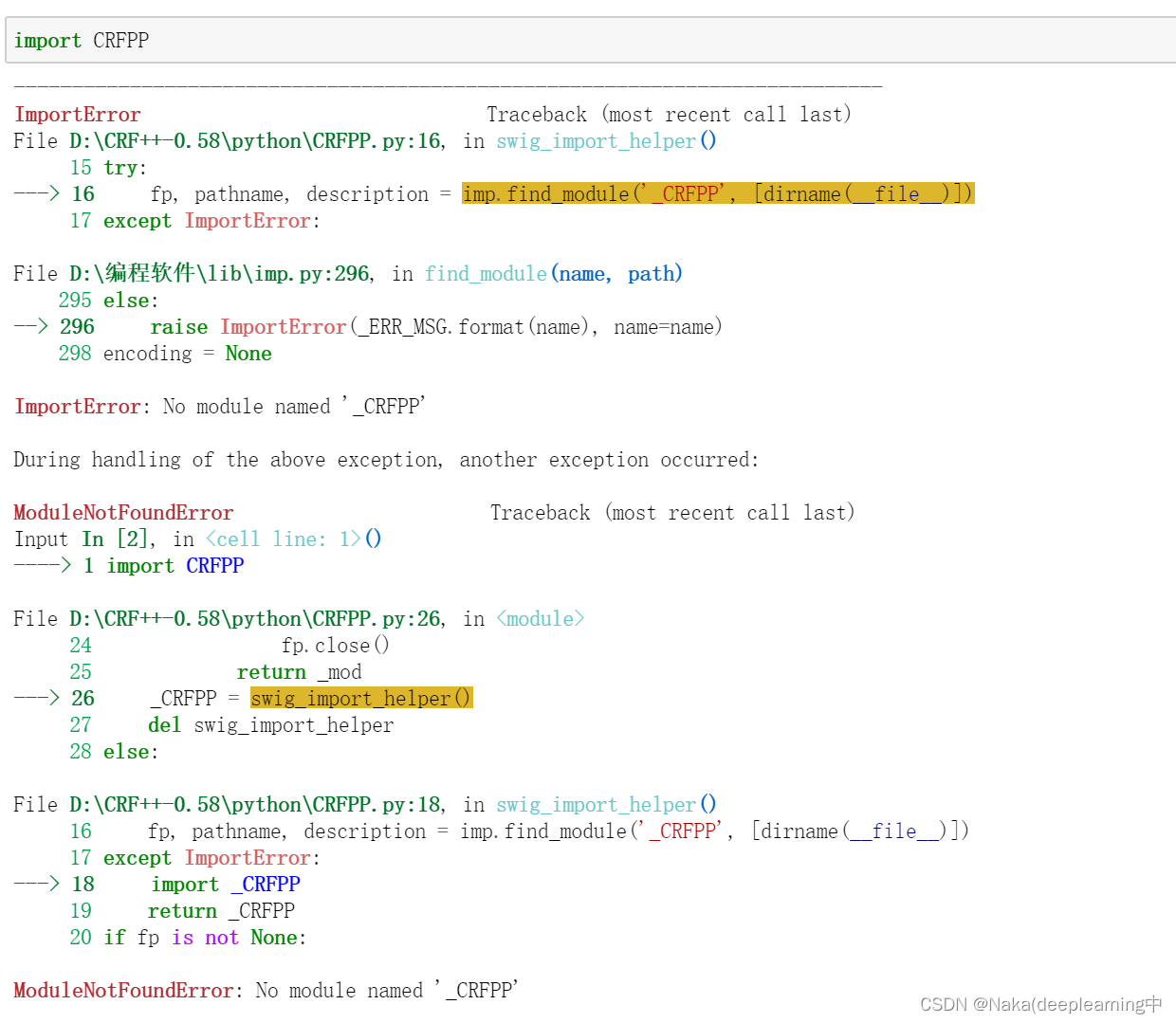Click line '298 encoding = None'
The image size is (1176, 1023).
[x=165, y=354]
